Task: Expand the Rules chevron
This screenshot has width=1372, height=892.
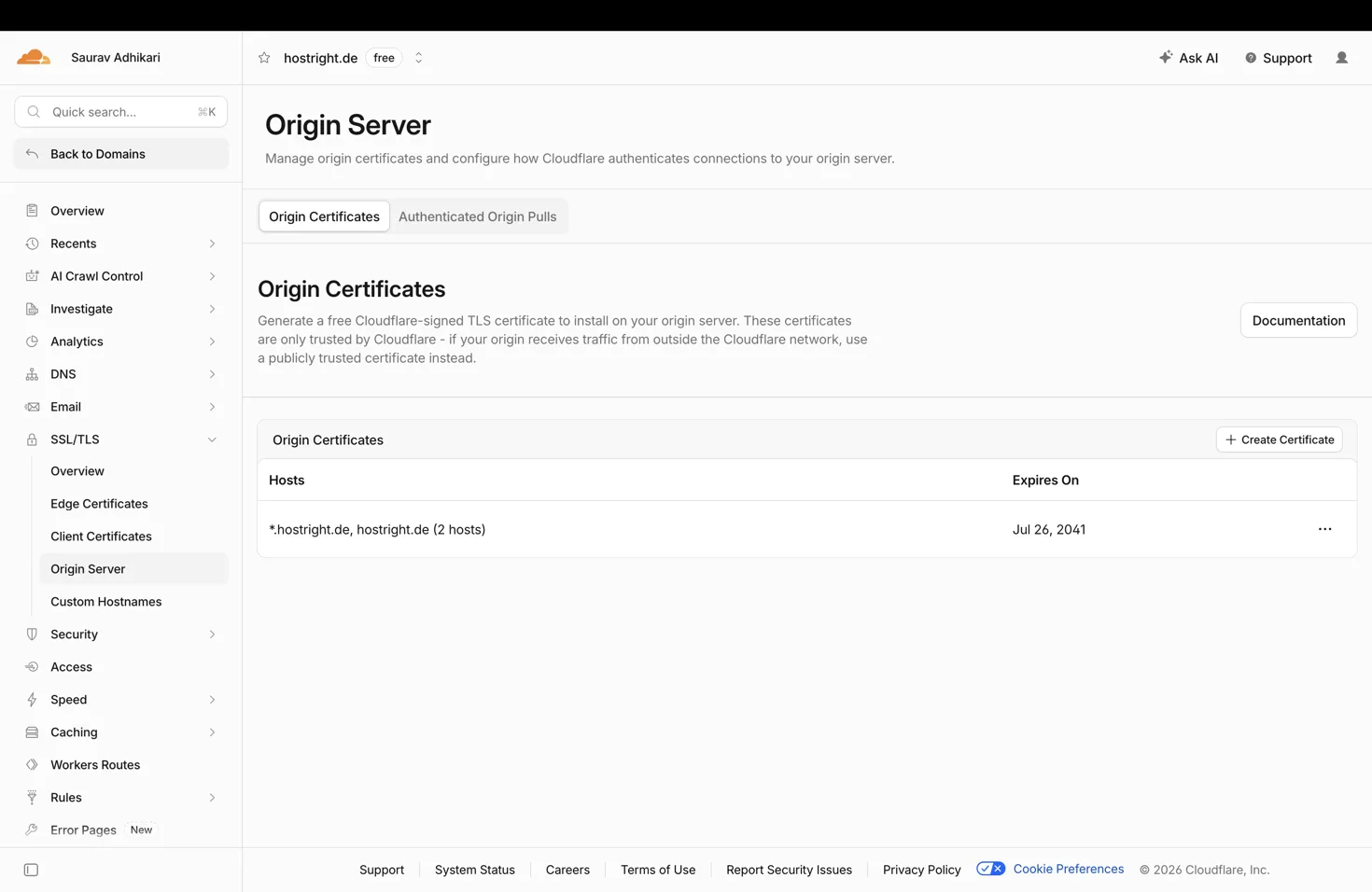Action: tap(212, 798)
